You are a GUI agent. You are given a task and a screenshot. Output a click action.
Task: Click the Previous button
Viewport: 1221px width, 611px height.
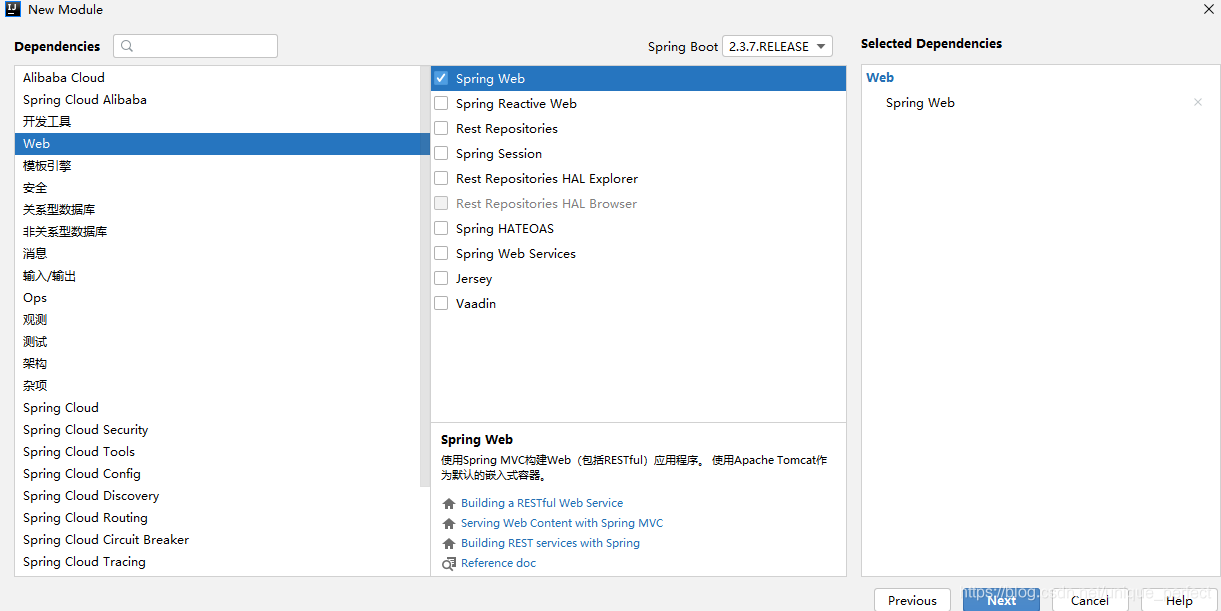[x=912, y=600]
